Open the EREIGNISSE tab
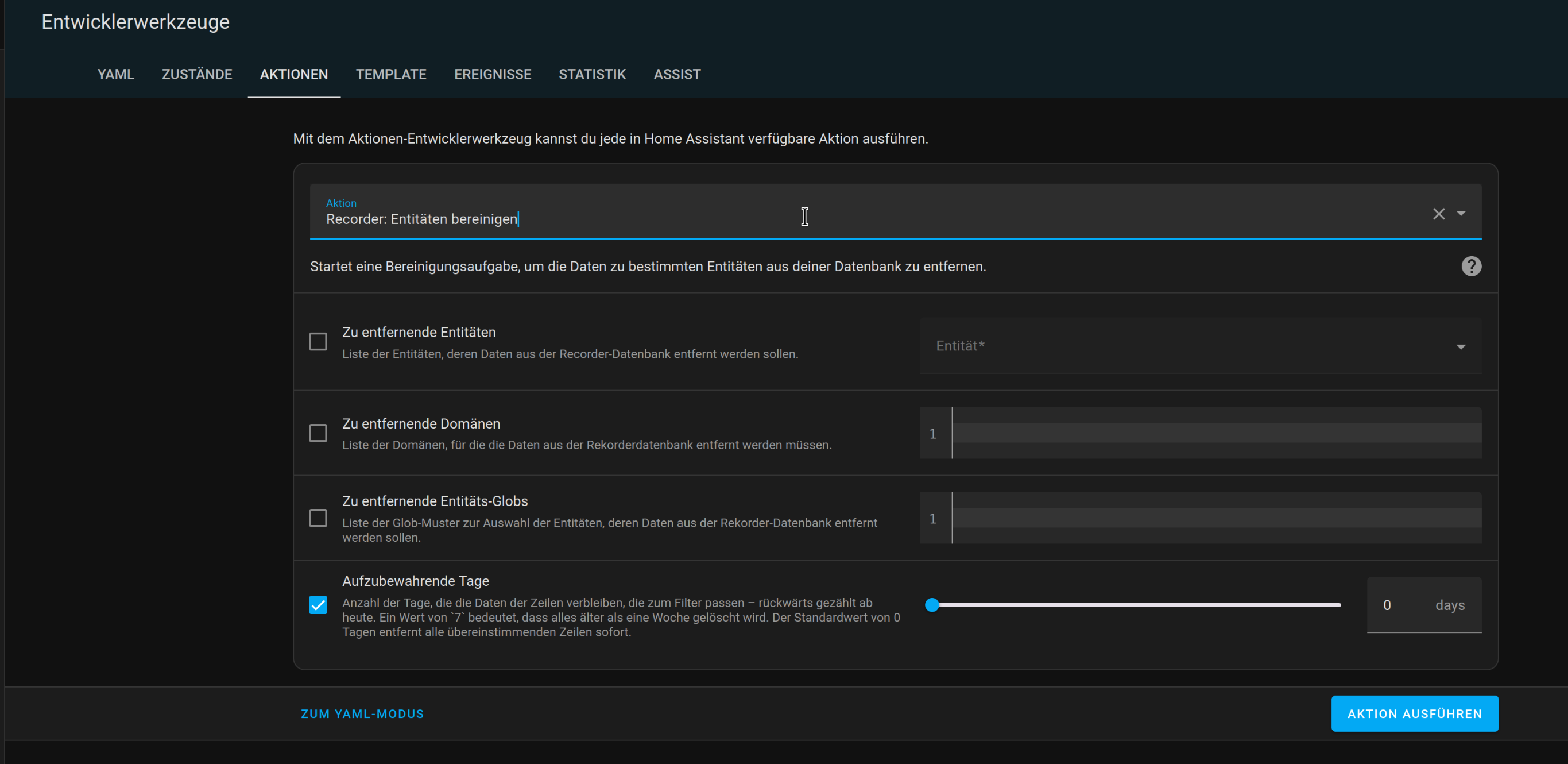The width and height of the screenshot is (1568, 764). coord(493,74)
